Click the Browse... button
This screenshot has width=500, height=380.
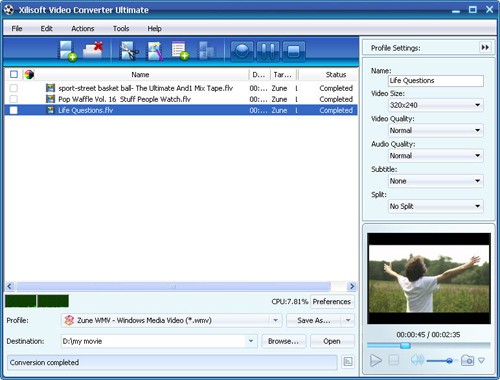tap(283, 341)
